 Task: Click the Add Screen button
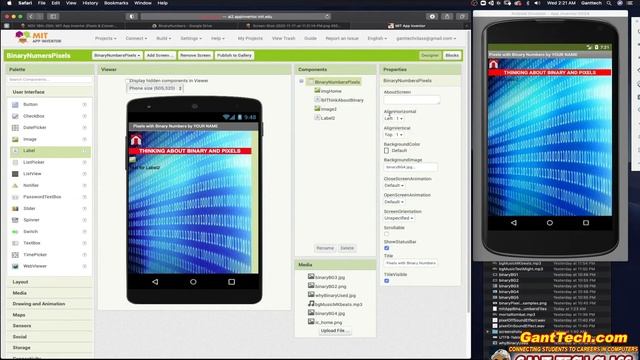point(160,56)
